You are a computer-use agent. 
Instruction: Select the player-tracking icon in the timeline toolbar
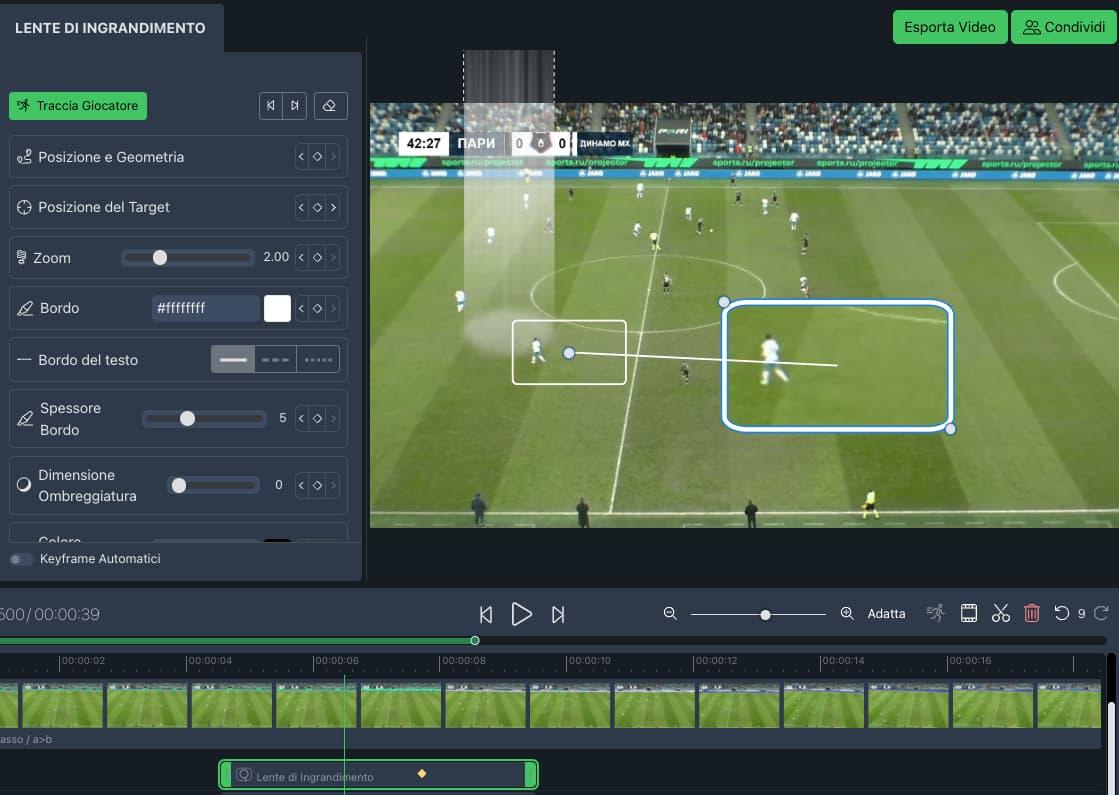click(x=935, y=612)
